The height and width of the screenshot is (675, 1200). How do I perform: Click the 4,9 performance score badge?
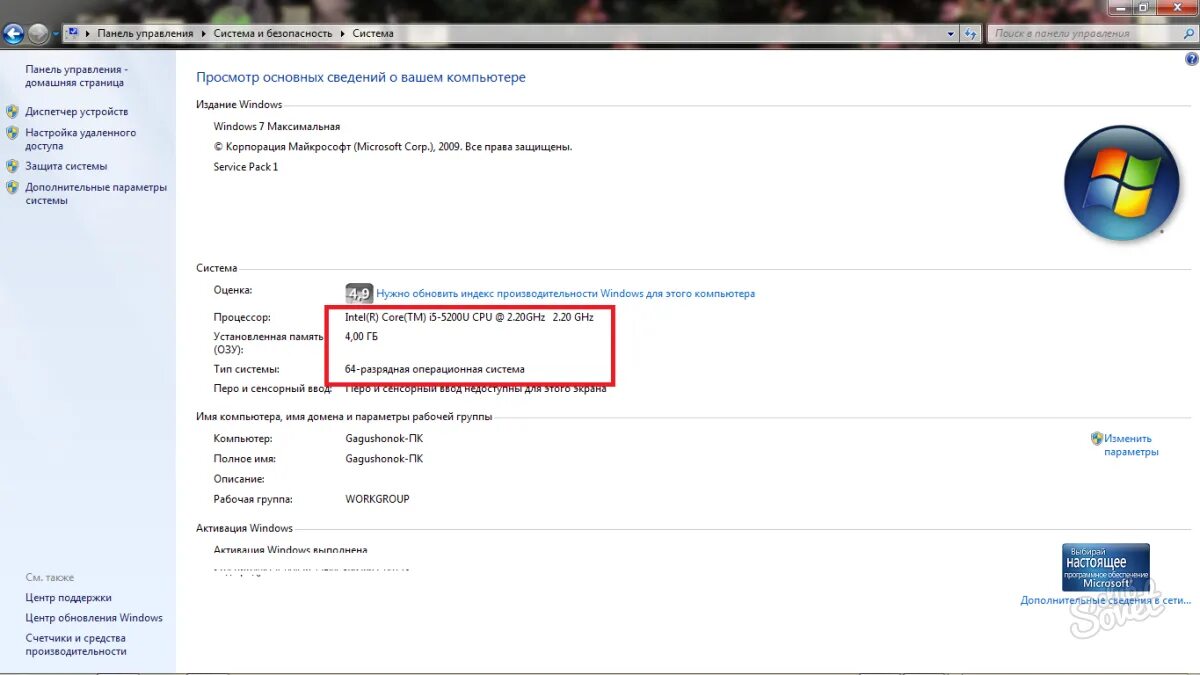click(359, 293)
